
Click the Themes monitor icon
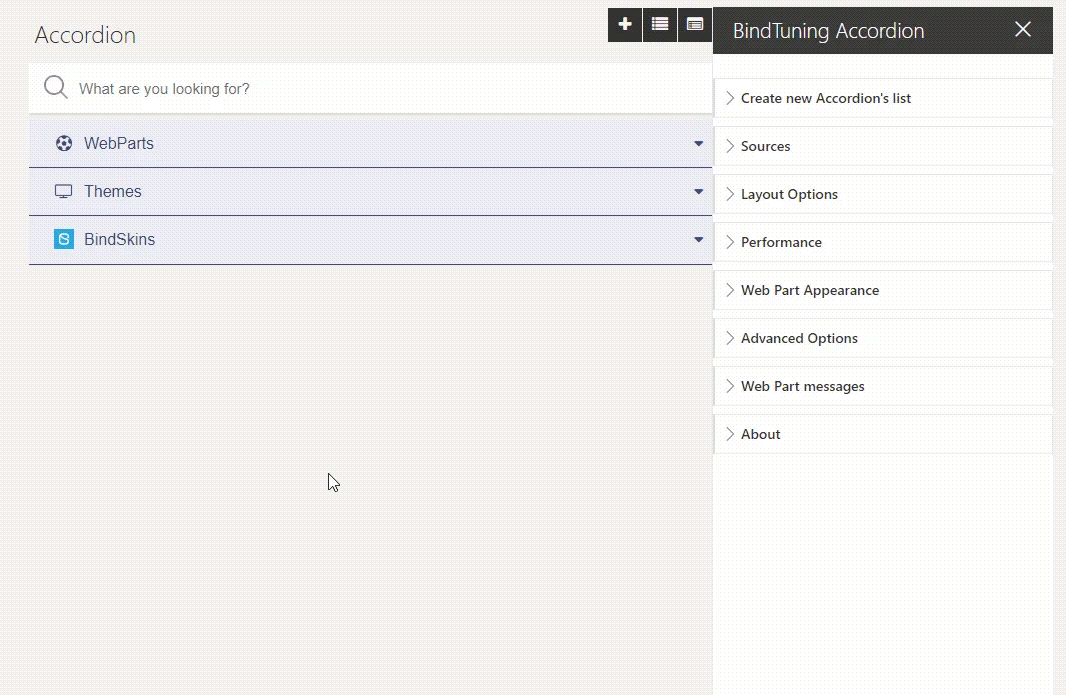click(x=64, y=191)
